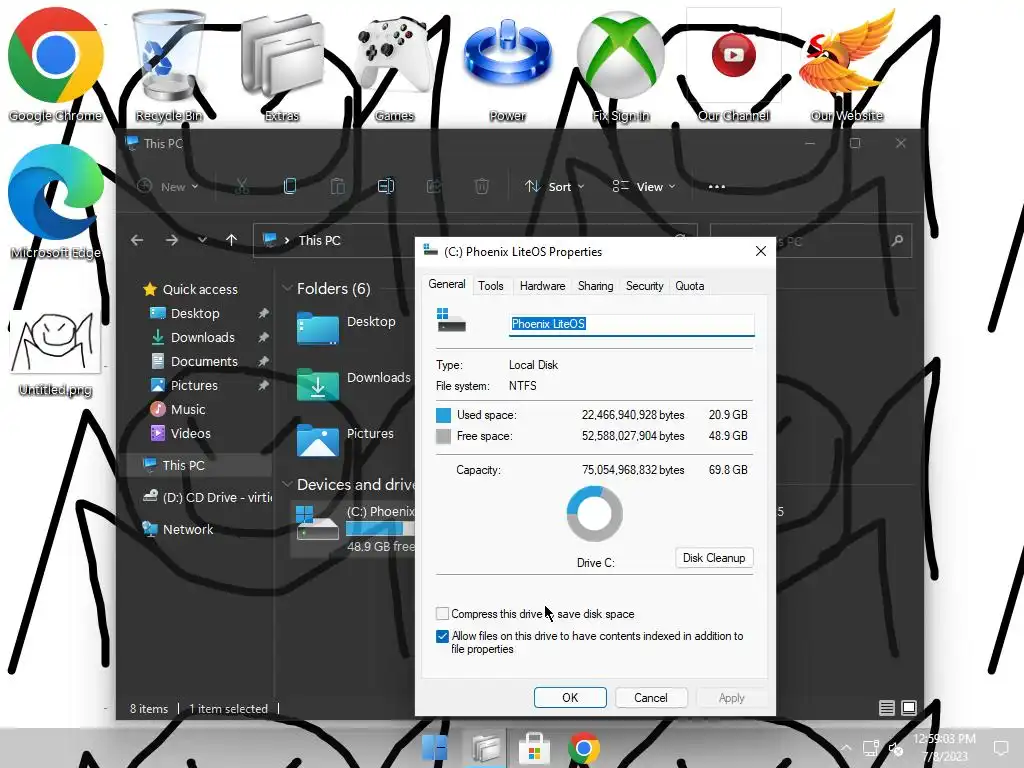Toggle Allow files to be indexed checkbox
Viewport: 1024px width, 768px height.
[x=442, y=636]
